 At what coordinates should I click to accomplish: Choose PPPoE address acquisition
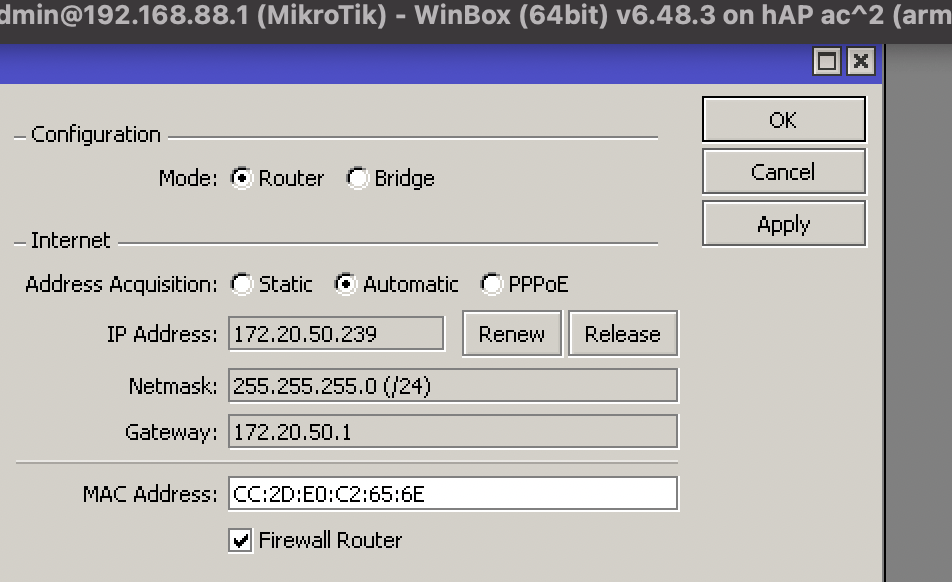[x=491, y=284]
